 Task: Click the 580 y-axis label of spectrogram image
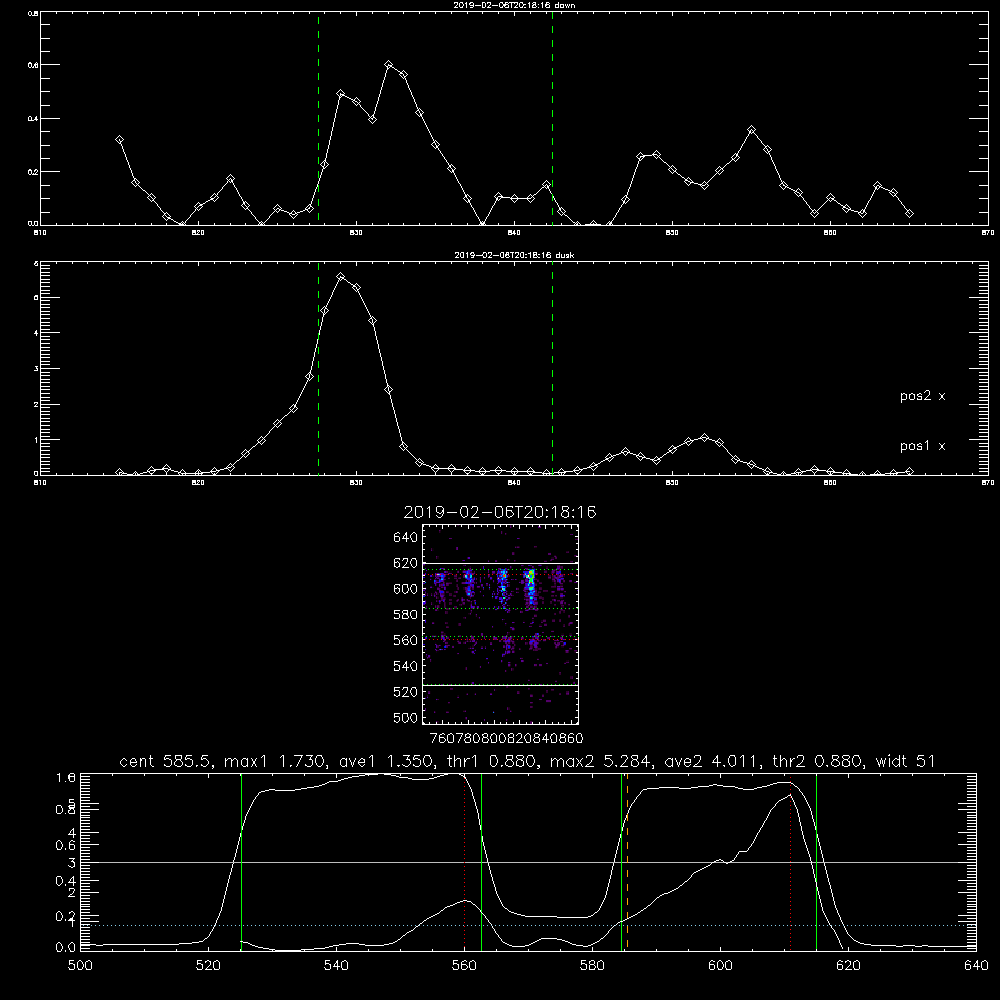tap(406, 615)
